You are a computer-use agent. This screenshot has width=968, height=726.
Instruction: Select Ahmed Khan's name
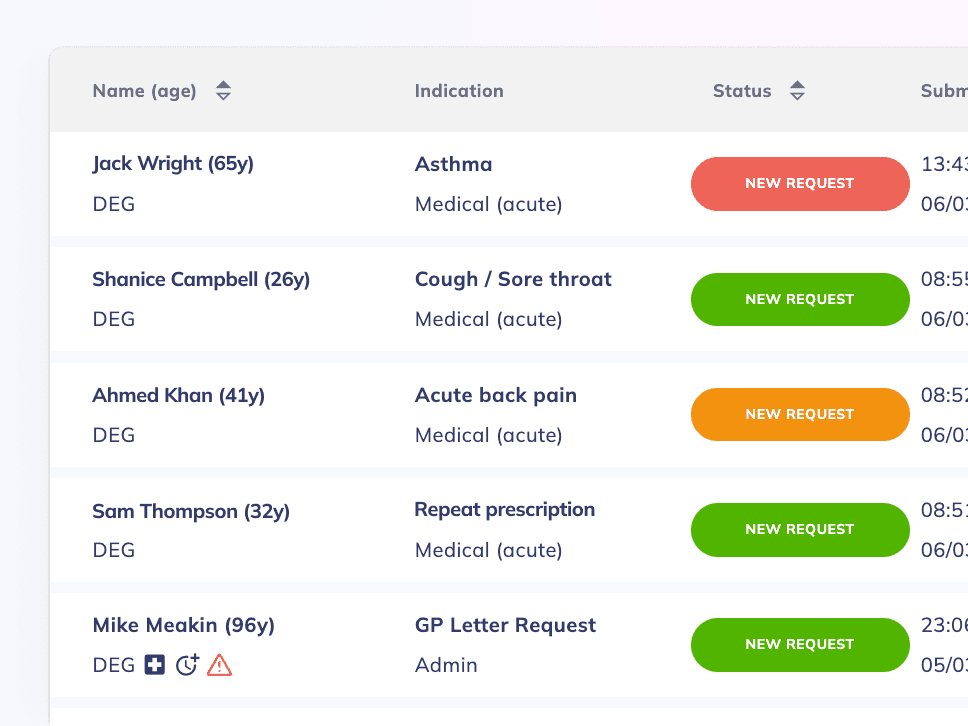[178, 395]
